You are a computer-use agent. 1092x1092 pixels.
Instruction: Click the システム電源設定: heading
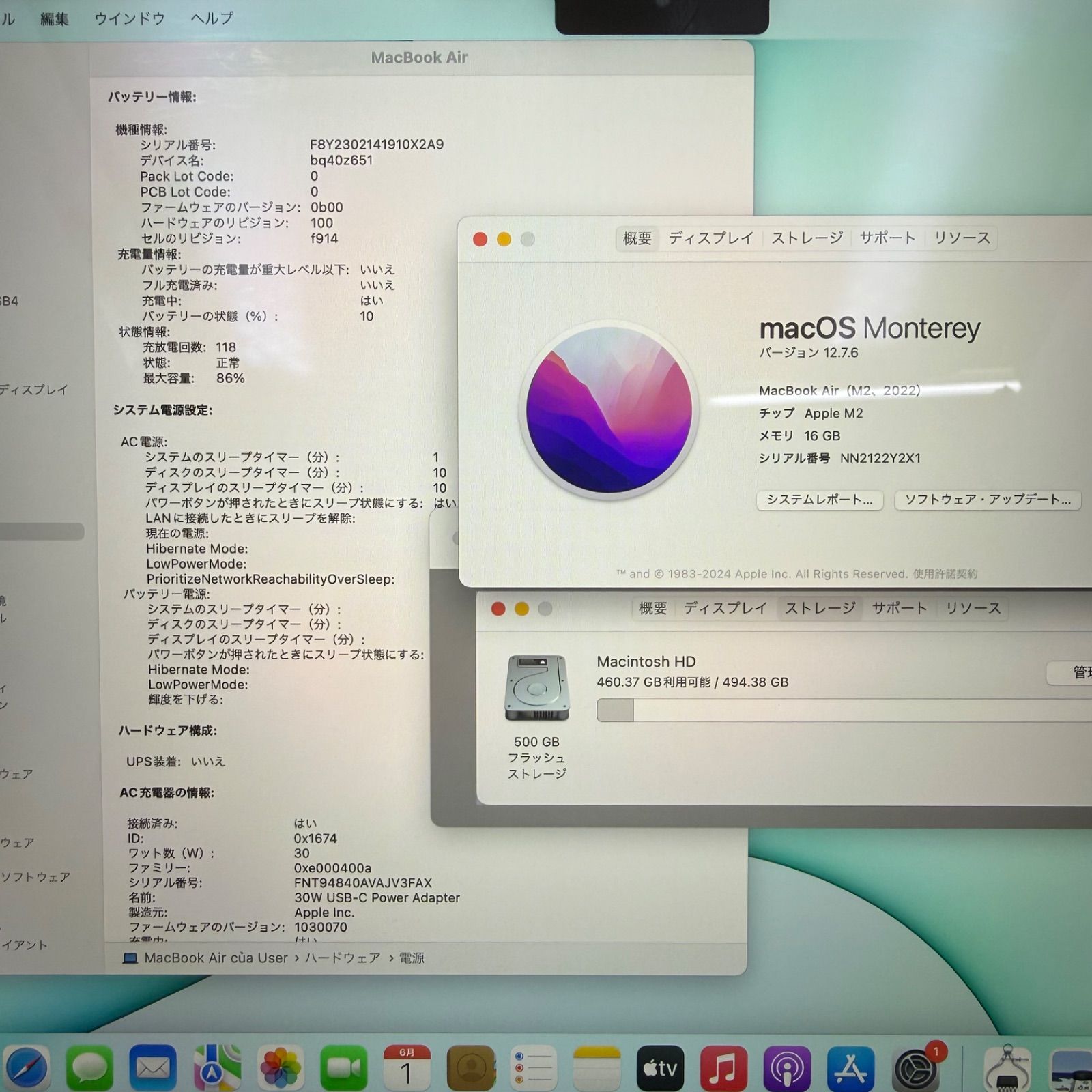click(162, 410)
